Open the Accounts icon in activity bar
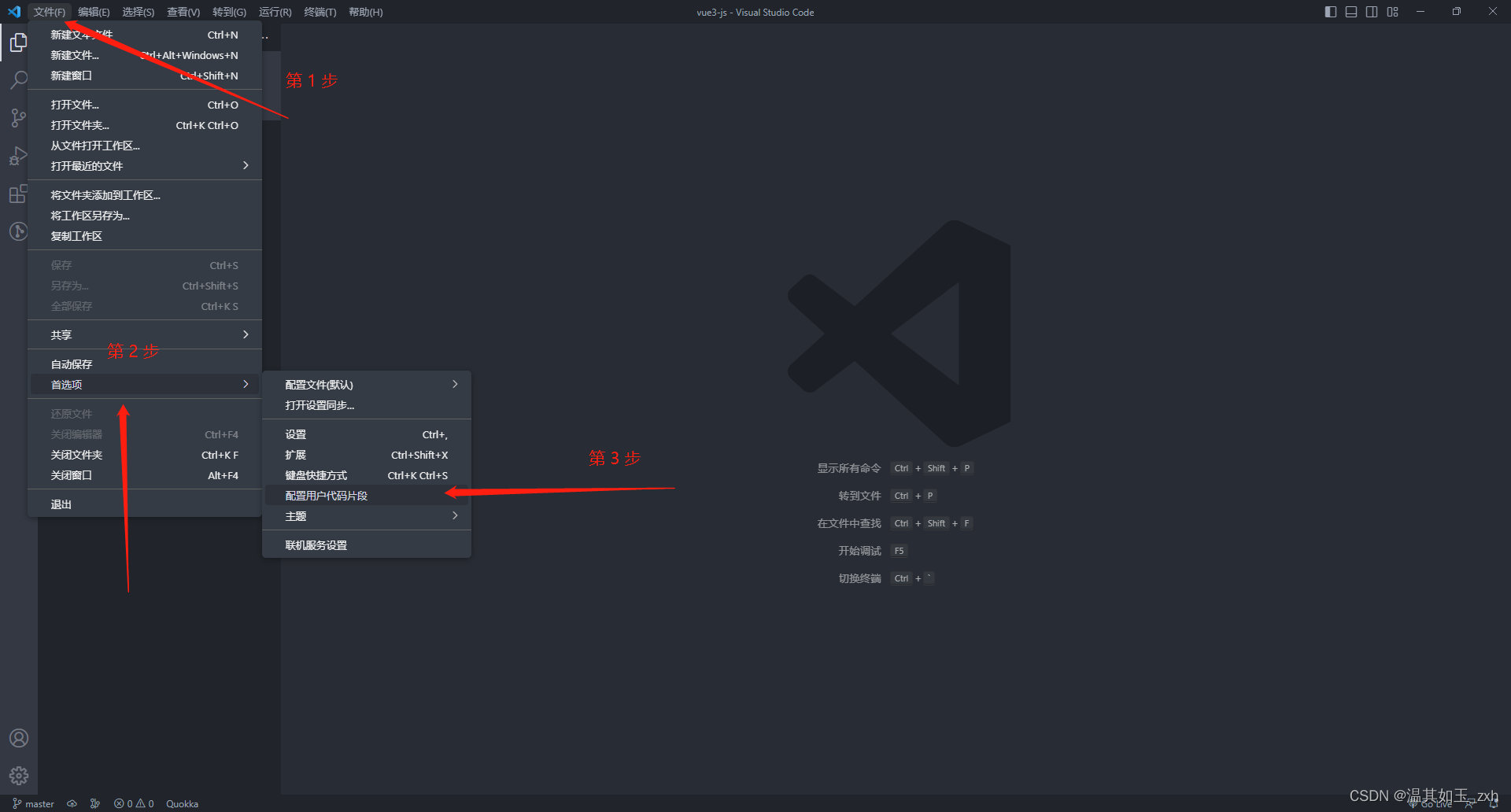Viewport: 1511px width, 812px height. coord(19,738)
